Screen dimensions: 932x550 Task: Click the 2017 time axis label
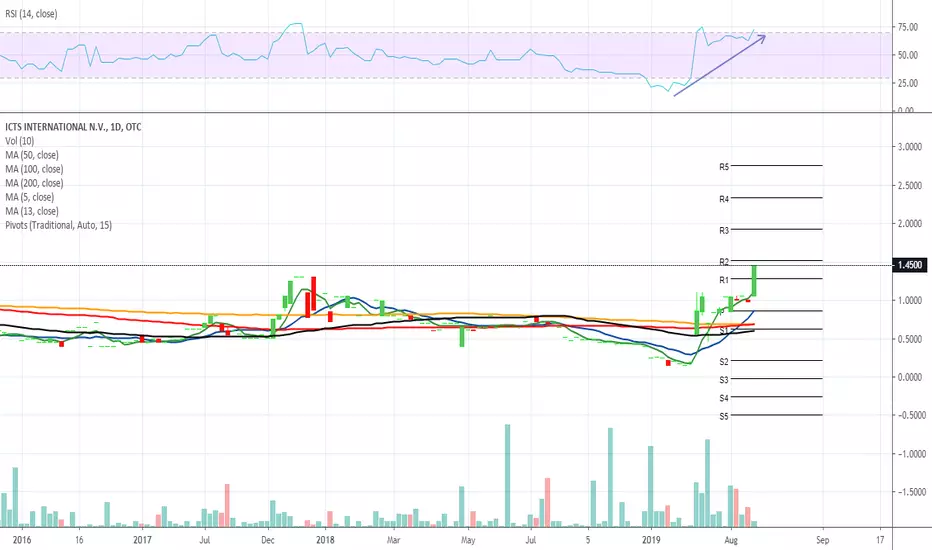tap(143, 540)
